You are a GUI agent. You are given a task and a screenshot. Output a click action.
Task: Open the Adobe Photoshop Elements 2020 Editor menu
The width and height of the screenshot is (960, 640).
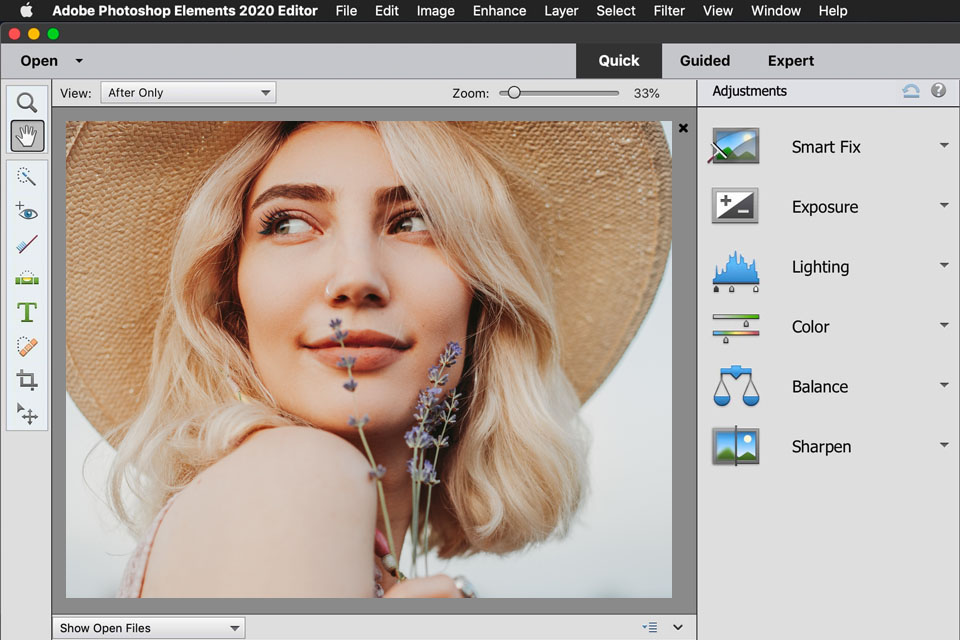(185, 10)
